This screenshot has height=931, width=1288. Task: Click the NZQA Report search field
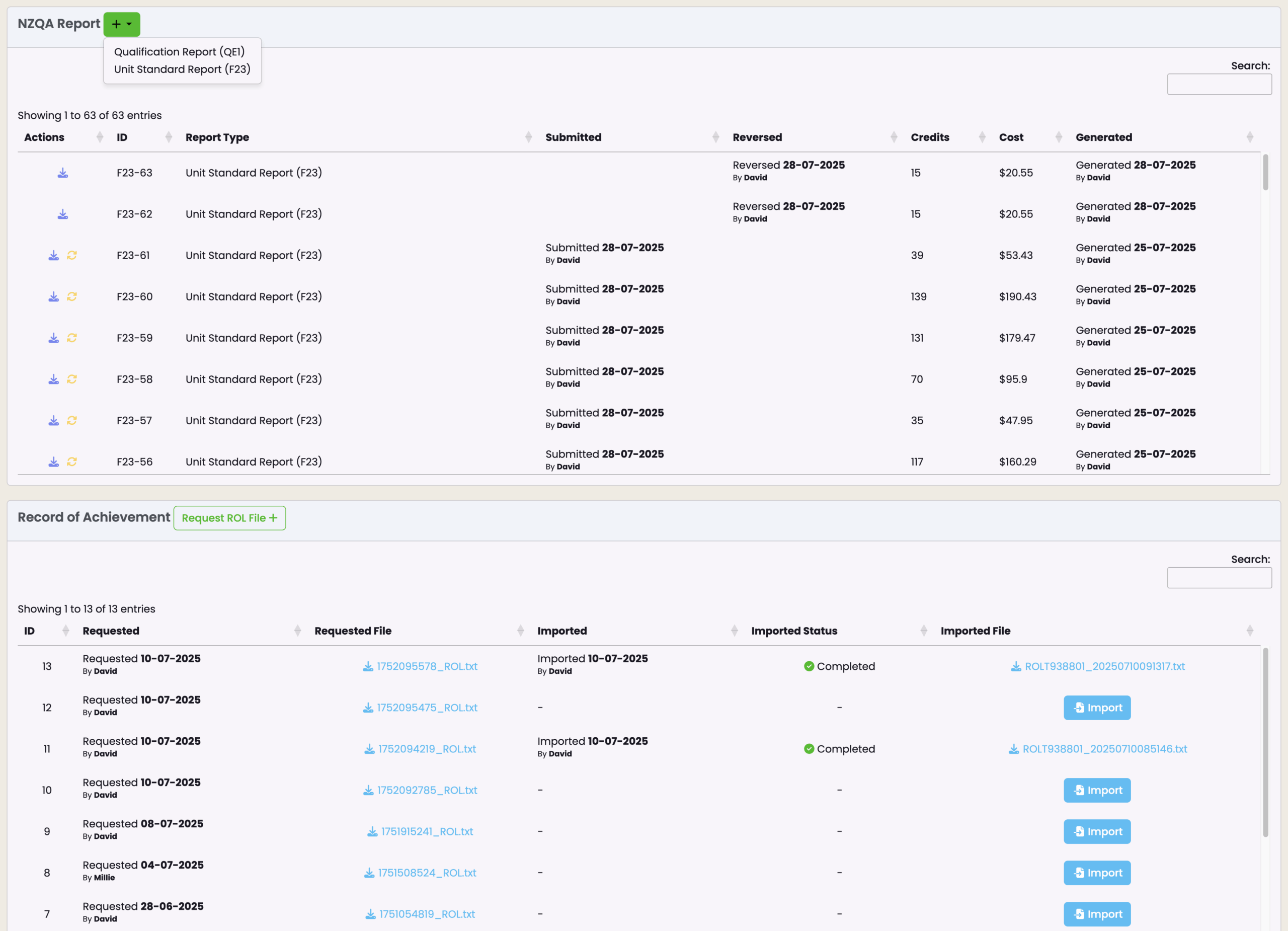[x=1219, y=85]
